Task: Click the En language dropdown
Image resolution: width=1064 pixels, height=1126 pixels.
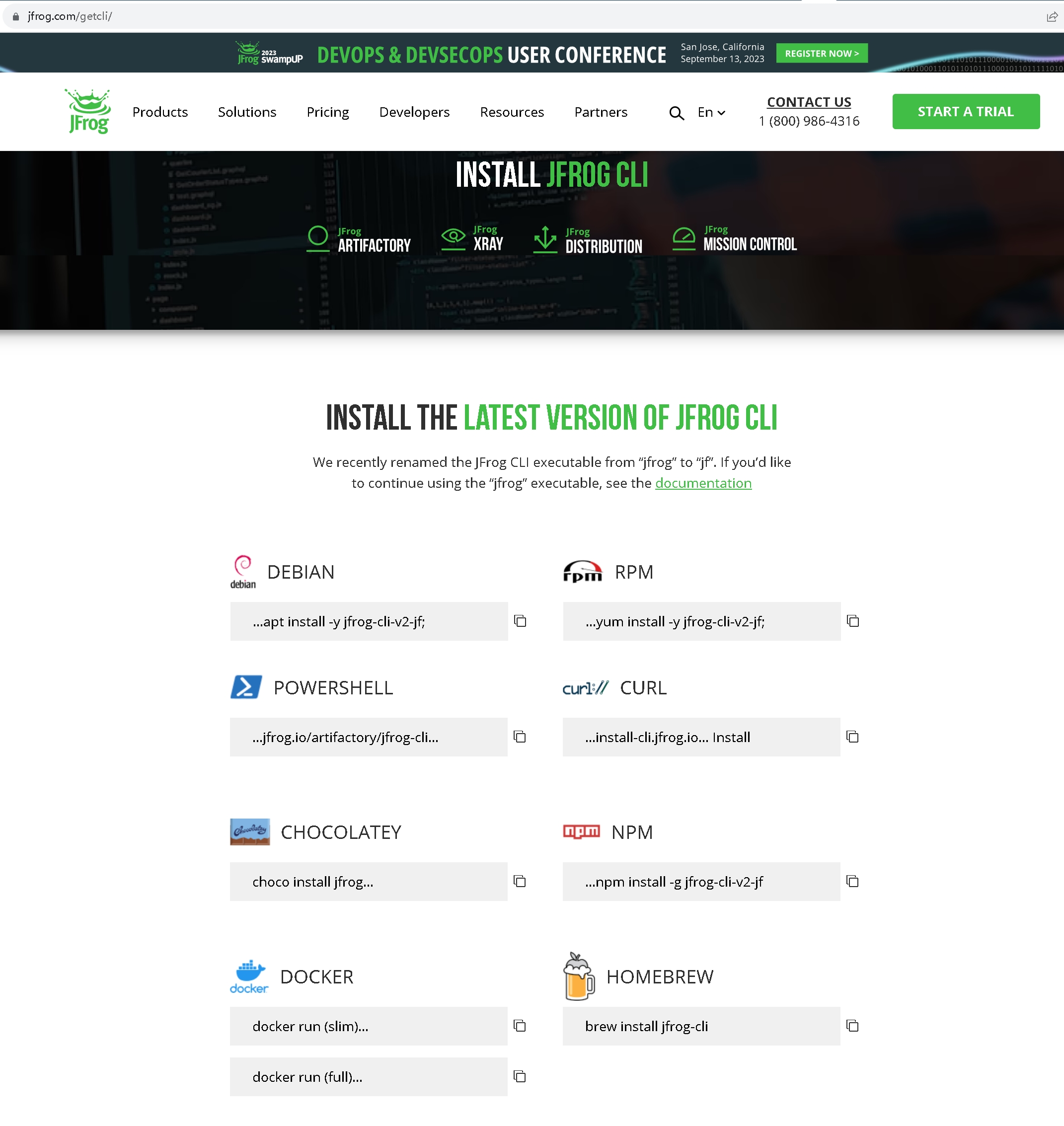Action: coord(711,112)
